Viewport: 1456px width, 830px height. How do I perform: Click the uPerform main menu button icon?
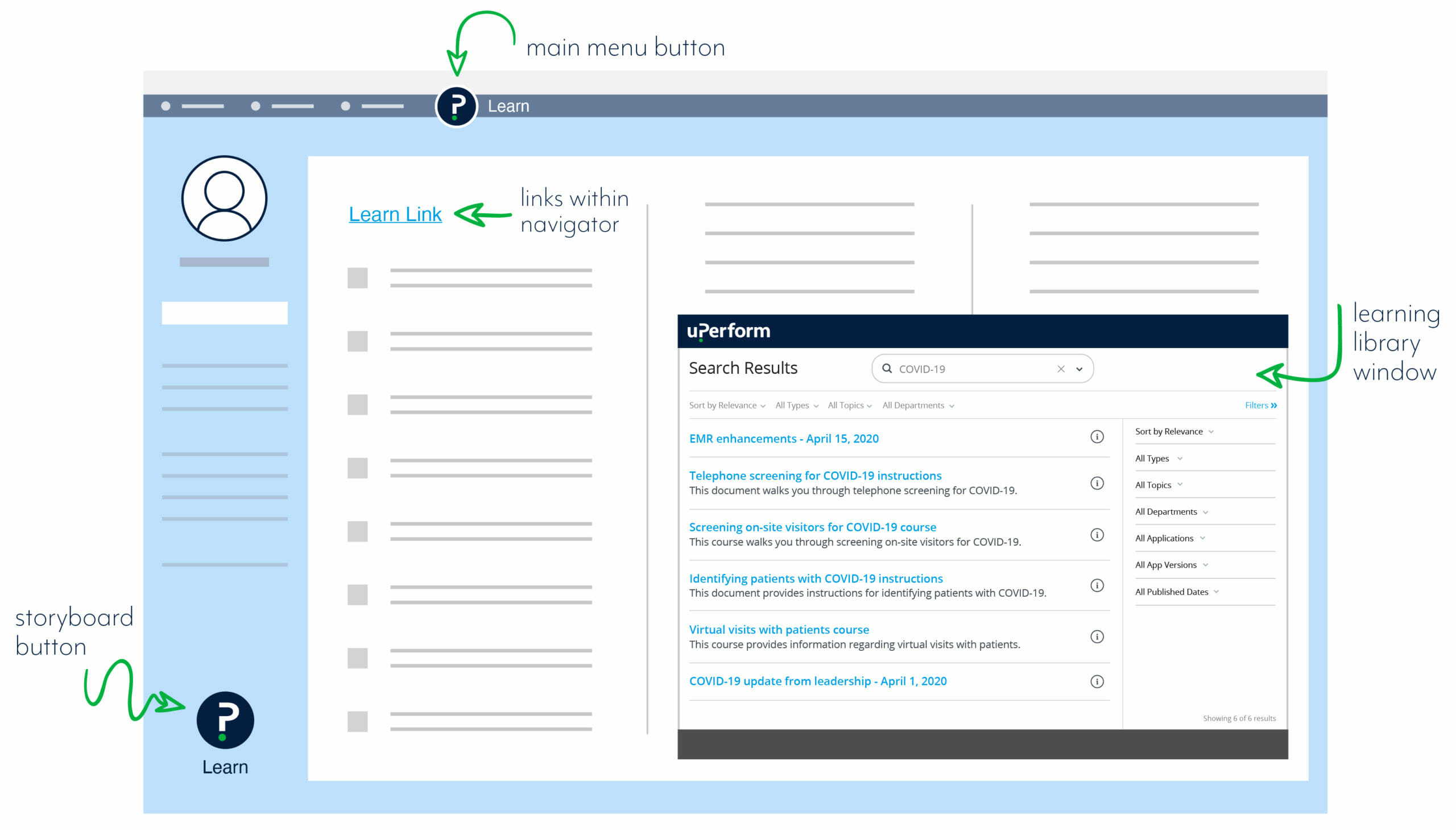pos(456,106)
